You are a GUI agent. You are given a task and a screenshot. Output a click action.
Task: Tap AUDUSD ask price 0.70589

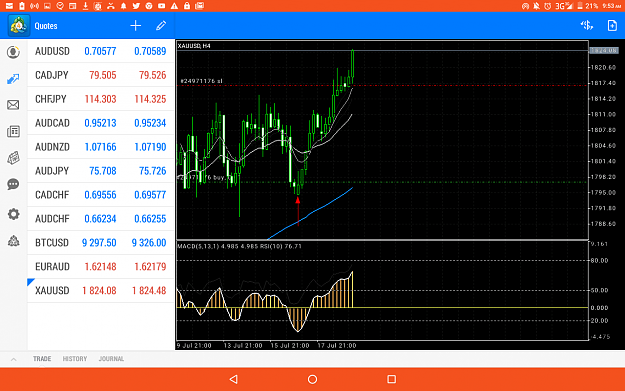(150, 51)
